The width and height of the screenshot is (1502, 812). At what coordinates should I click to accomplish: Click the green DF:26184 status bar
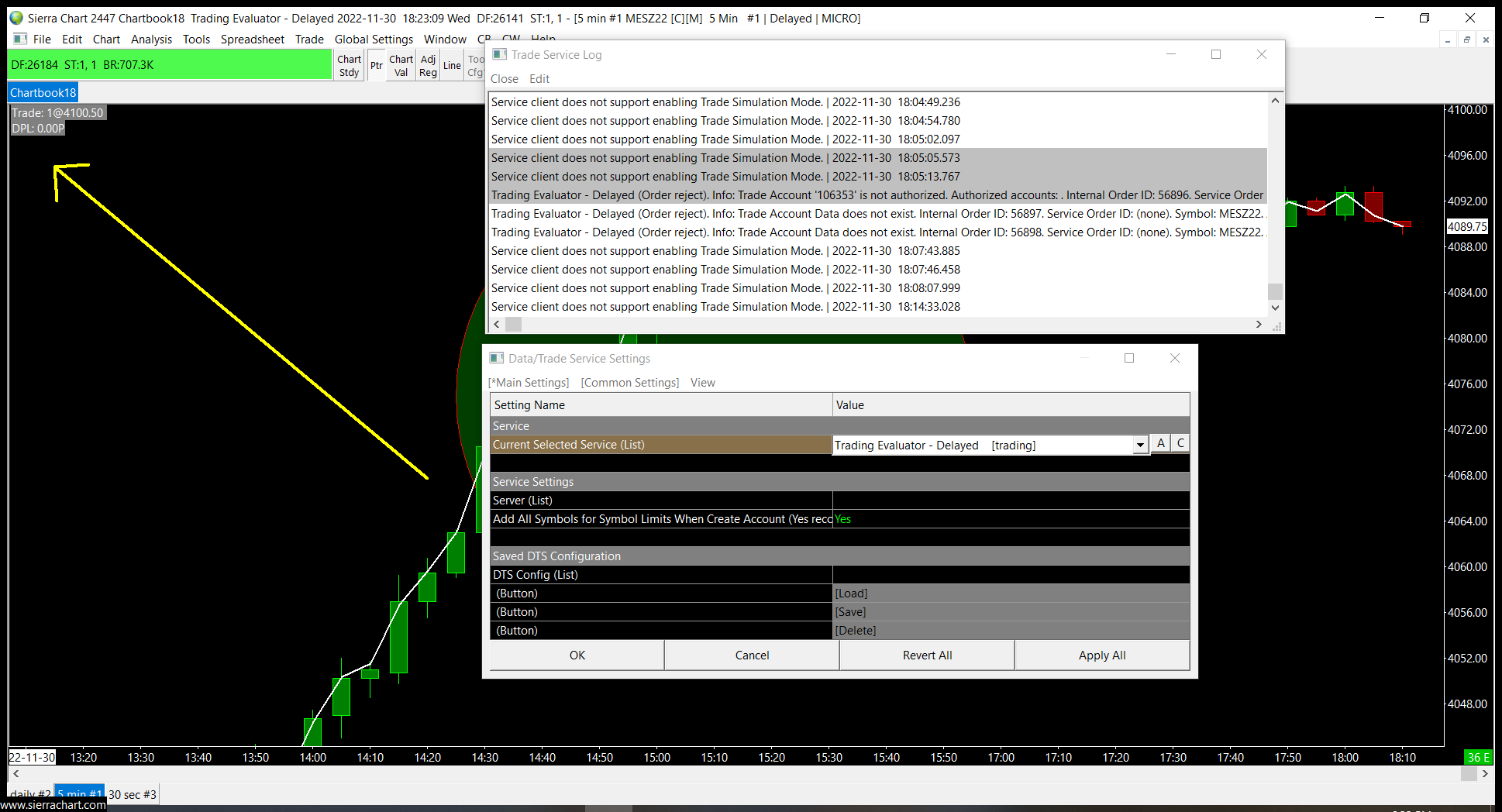170,65
